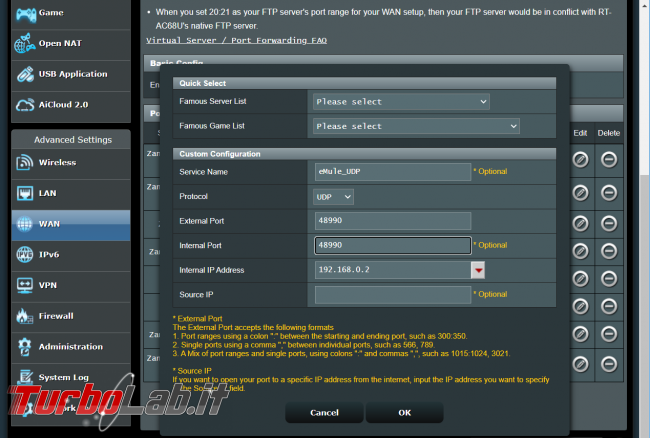Open AiCloud 2.0 from the sidebar
650x438 pixels.
70,105
